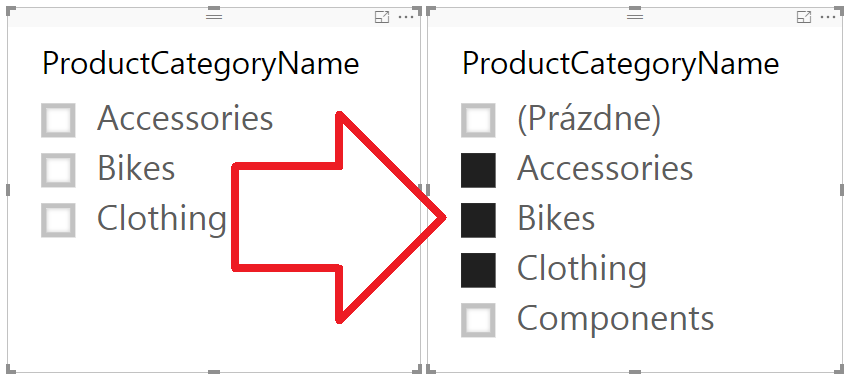
Task: Check Clothing in the left slicer
Action: coord(58,220)
